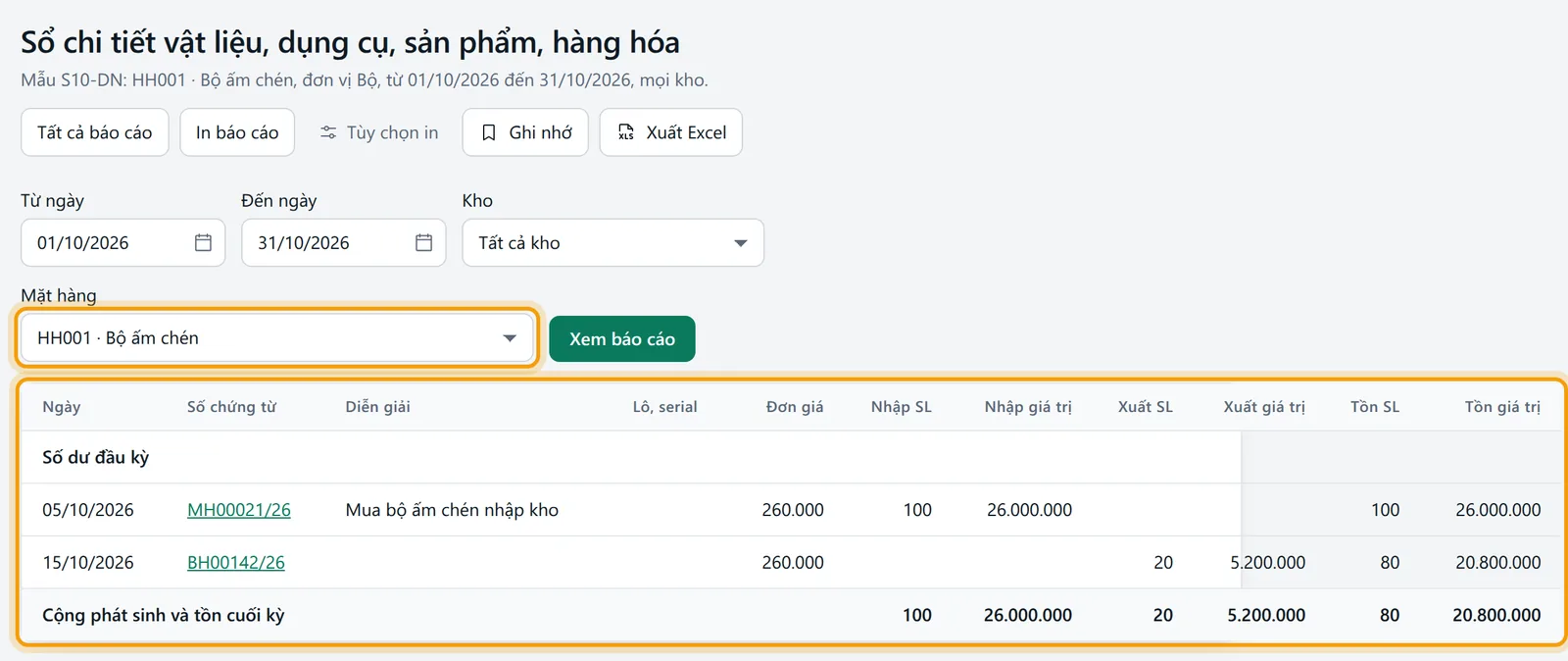
Task: Click the bookmark icon on Ghi nhớ
Action: point(488,132)
